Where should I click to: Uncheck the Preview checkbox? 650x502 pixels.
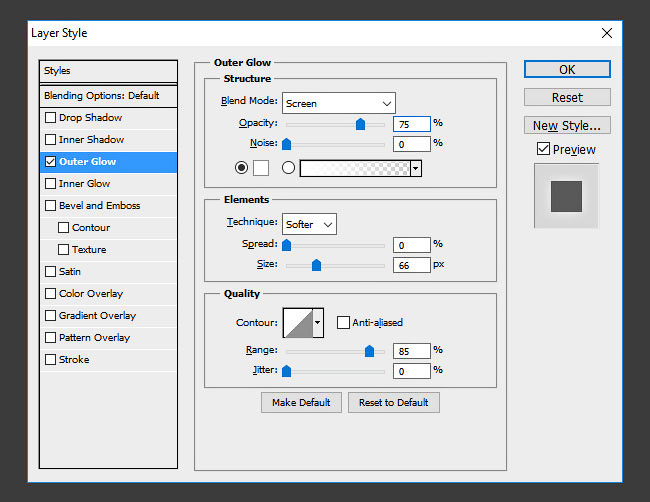click(543, 149)
